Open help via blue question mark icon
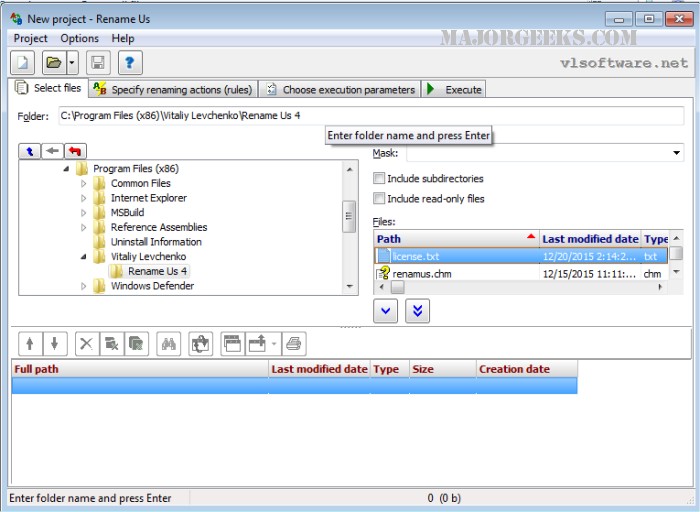The image size is (700, 512). (130, 63)
